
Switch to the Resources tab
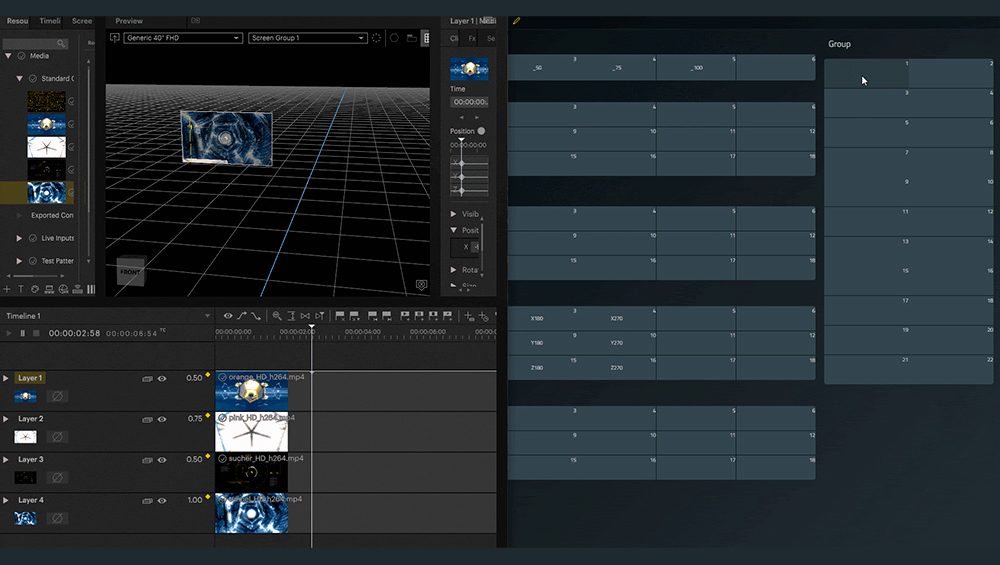pyautogui.click(x=17, y=21)
